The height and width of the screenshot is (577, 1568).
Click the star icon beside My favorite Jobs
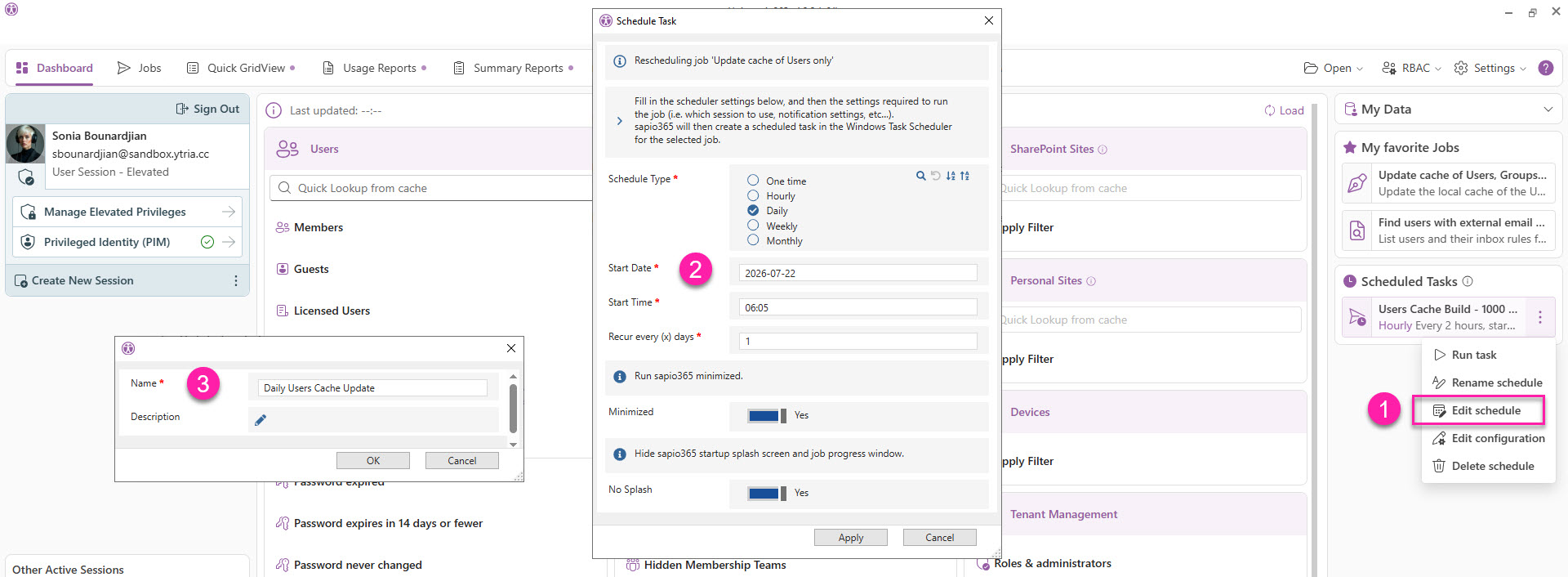click(1350, 147)
